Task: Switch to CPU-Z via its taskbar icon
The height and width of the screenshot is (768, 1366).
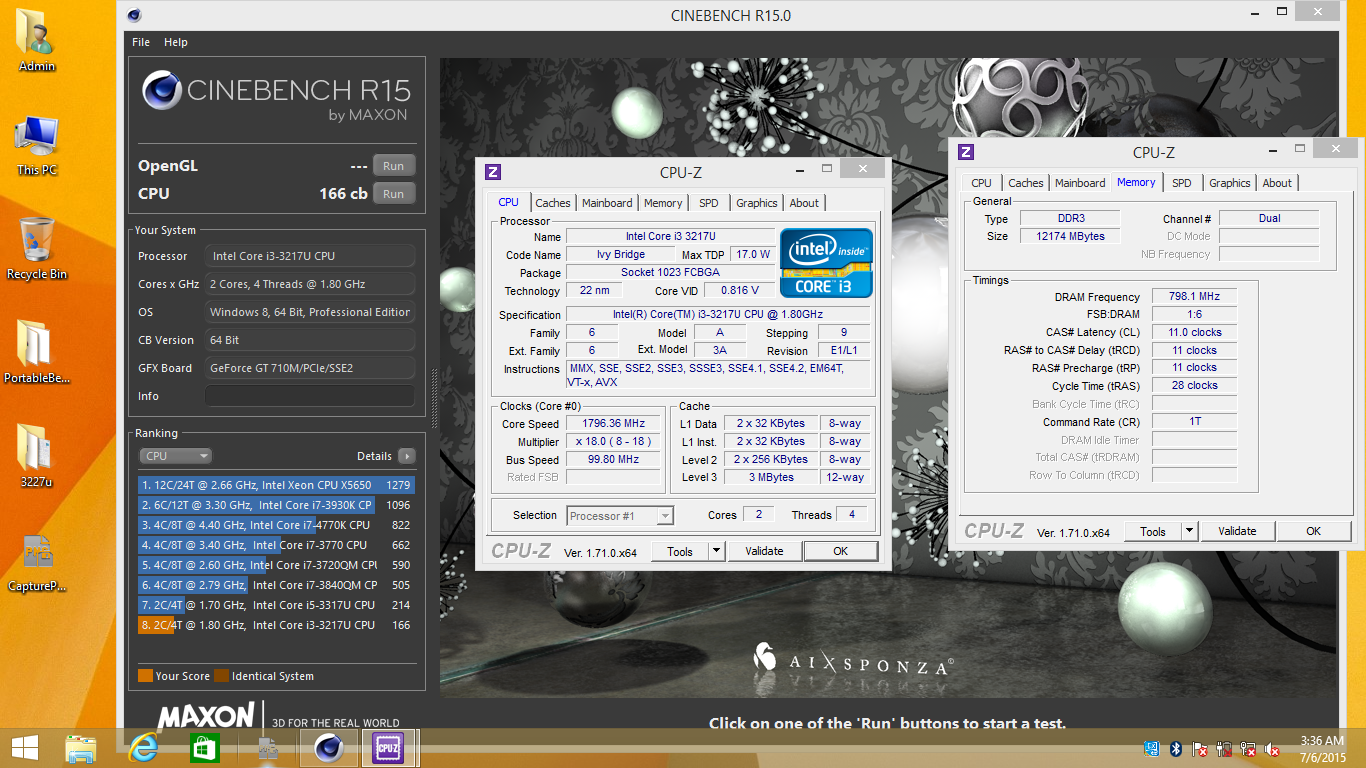Action: (388, 748)
